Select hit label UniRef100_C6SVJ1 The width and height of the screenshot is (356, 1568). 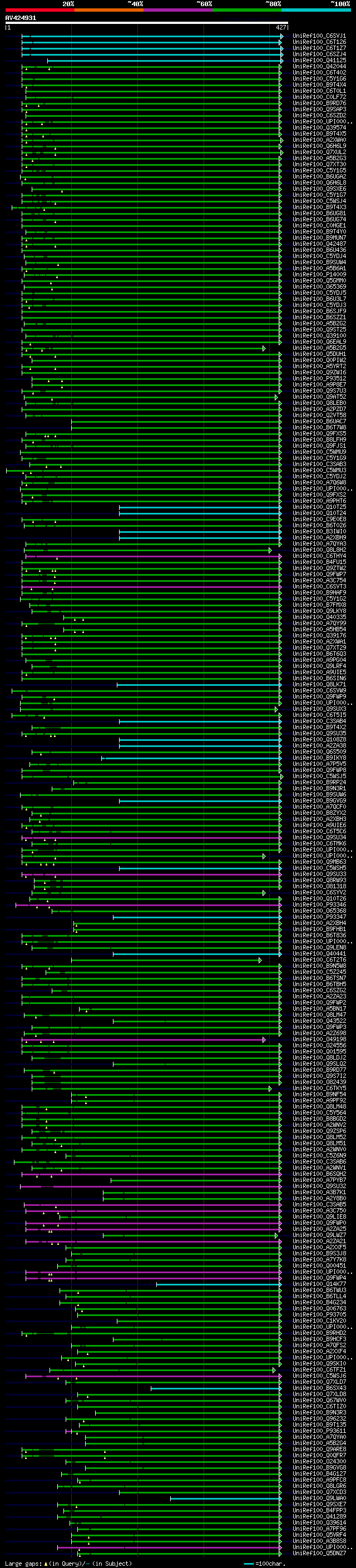pyautogui.click(x=319, y=37)
